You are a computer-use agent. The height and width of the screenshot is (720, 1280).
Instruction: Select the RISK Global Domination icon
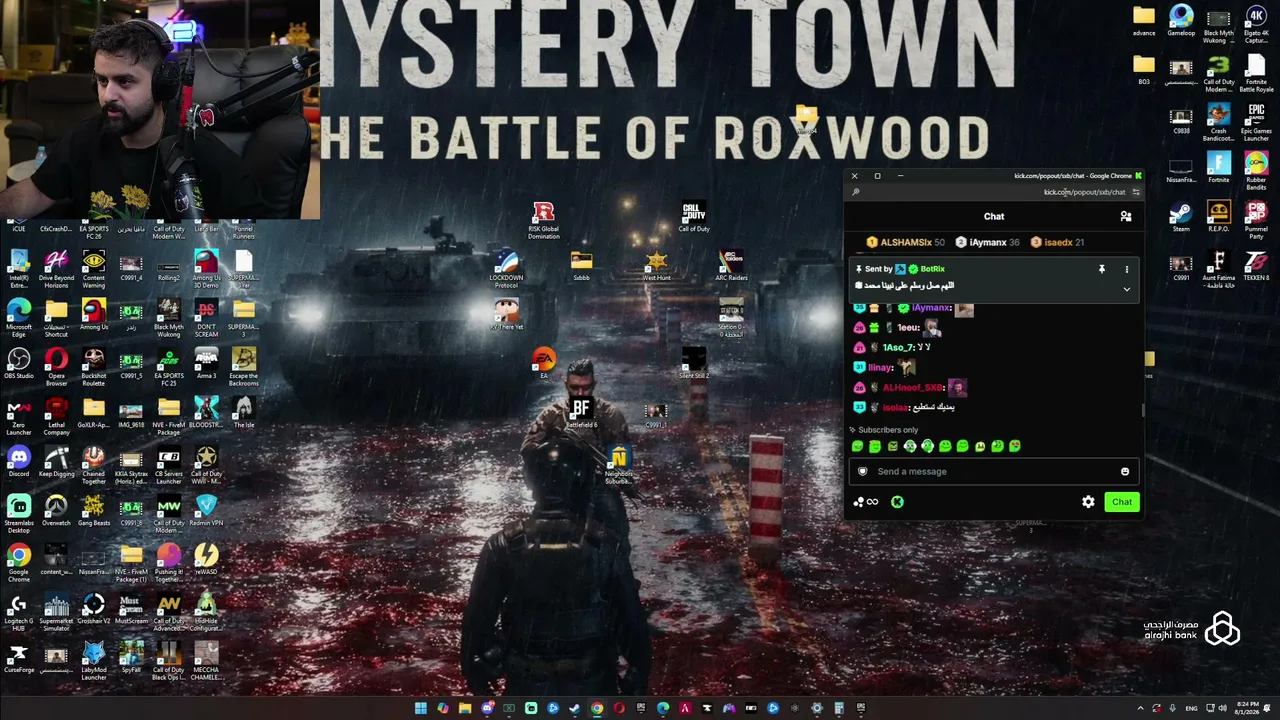click(x=543, y=220)
